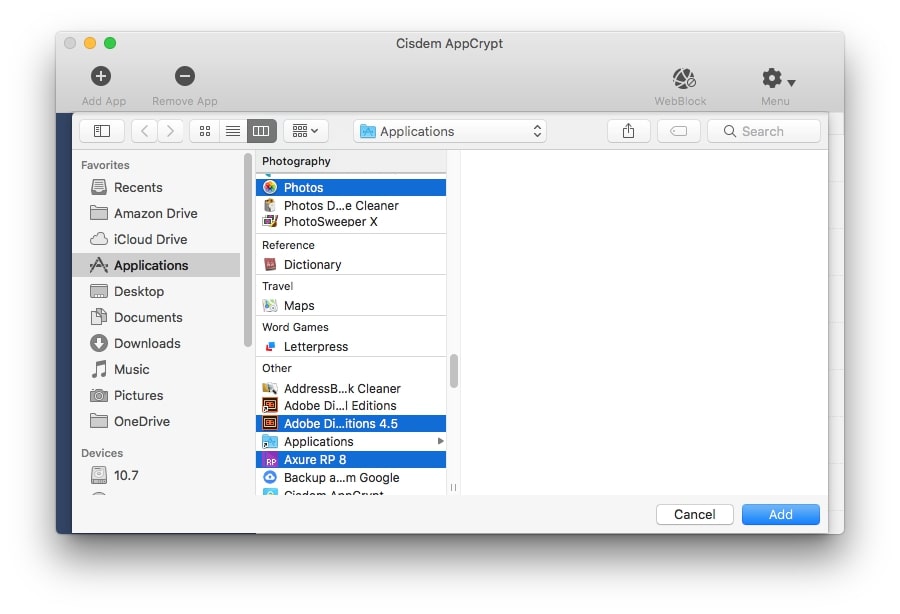Select the 10.7 device
900x614 pixels.
(157, 475)
